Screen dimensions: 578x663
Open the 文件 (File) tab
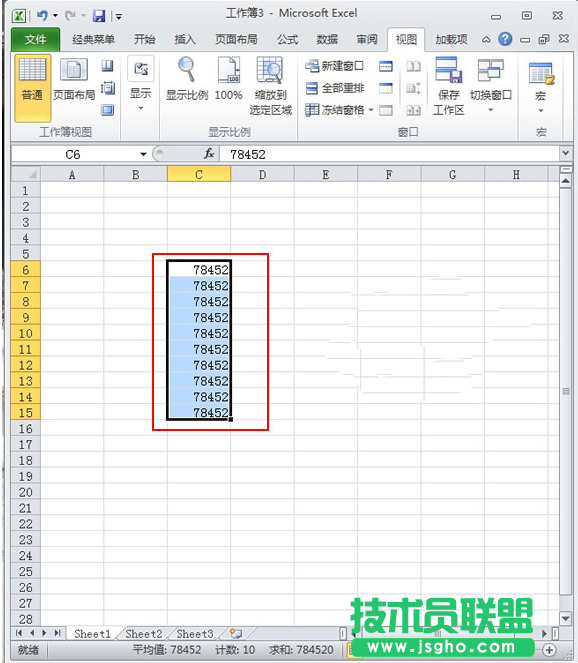[36, 39]
